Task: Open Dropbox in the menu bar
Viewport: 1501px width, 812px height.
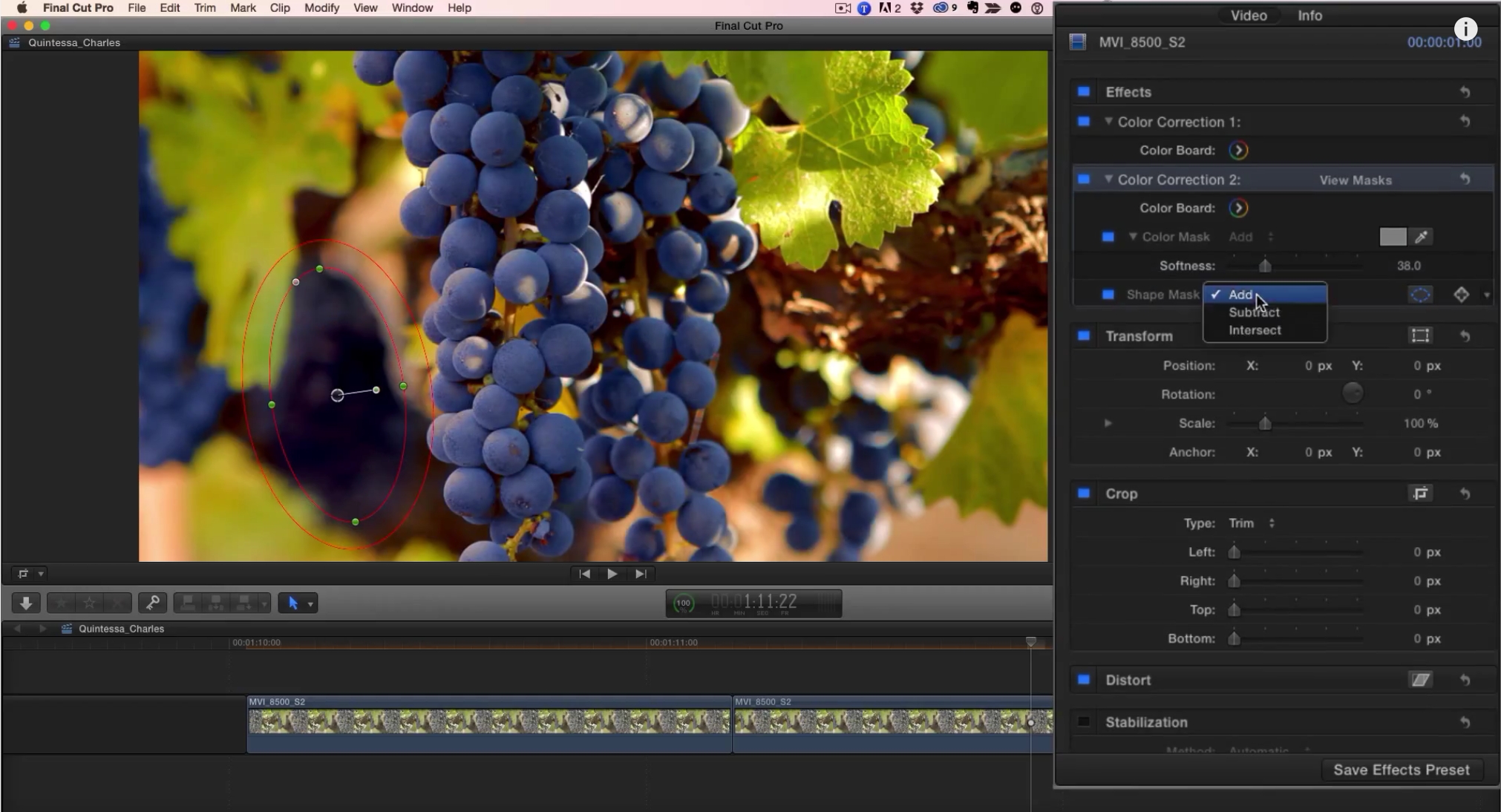Action: (x=917, y=8)
